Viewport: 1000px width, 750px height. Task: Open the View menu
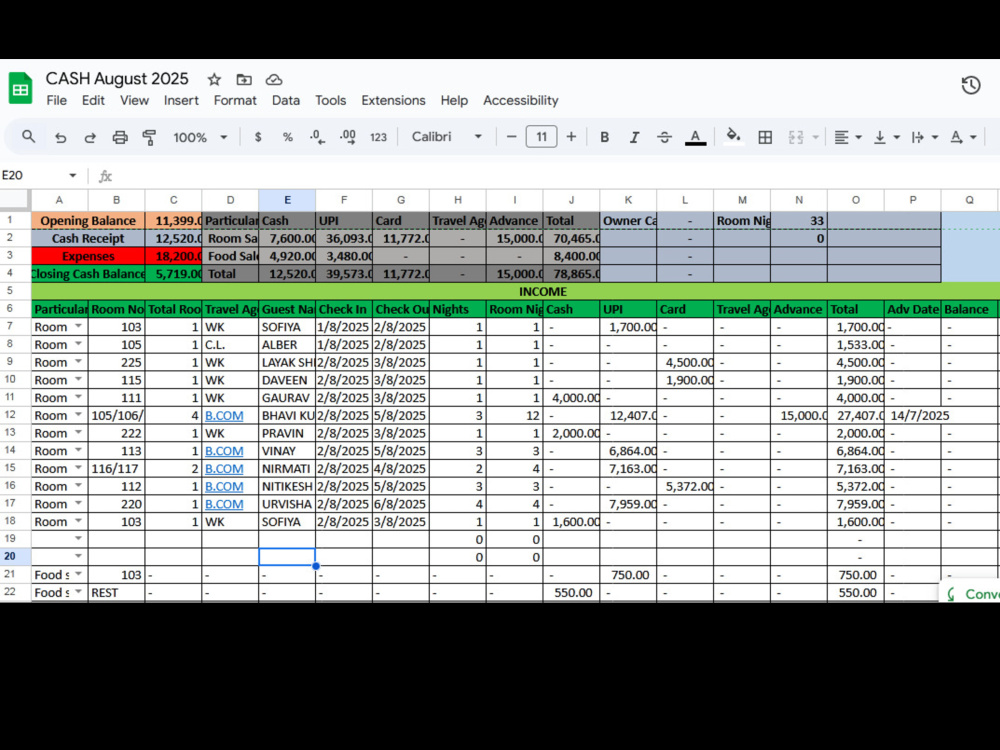click(x=134, y=100)
